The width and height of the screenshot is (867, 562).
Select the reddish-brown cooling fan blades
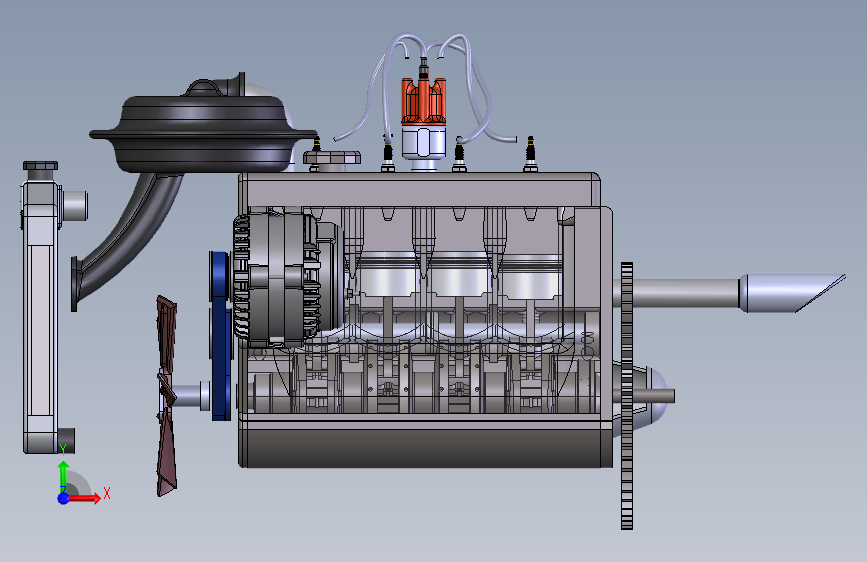[167, 396]
